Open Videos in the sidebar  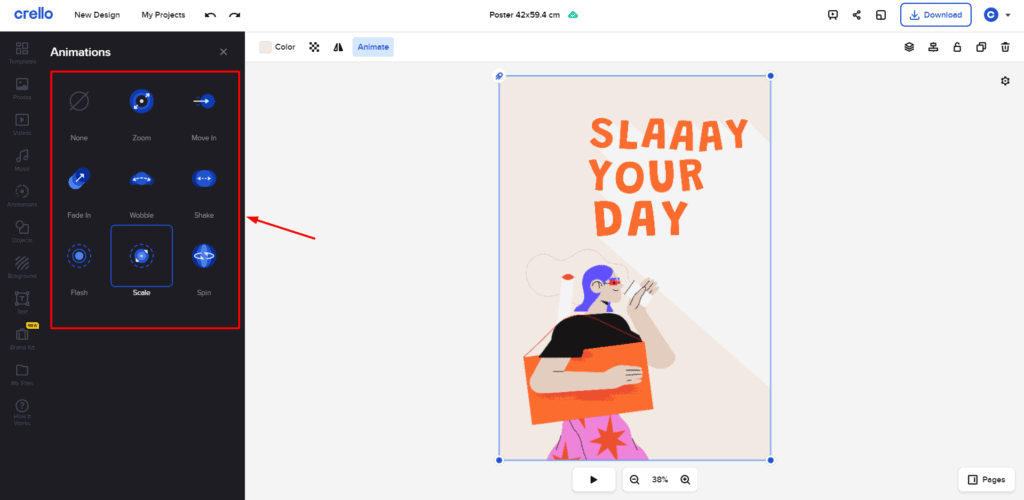pos(22,124)
